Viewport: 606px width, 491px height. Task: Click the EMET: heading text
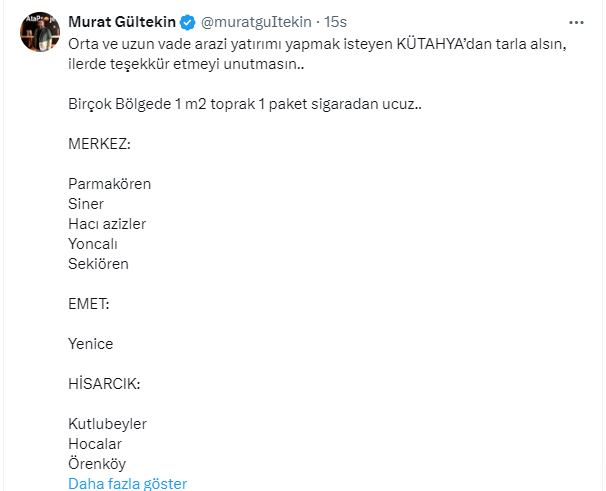88,304
